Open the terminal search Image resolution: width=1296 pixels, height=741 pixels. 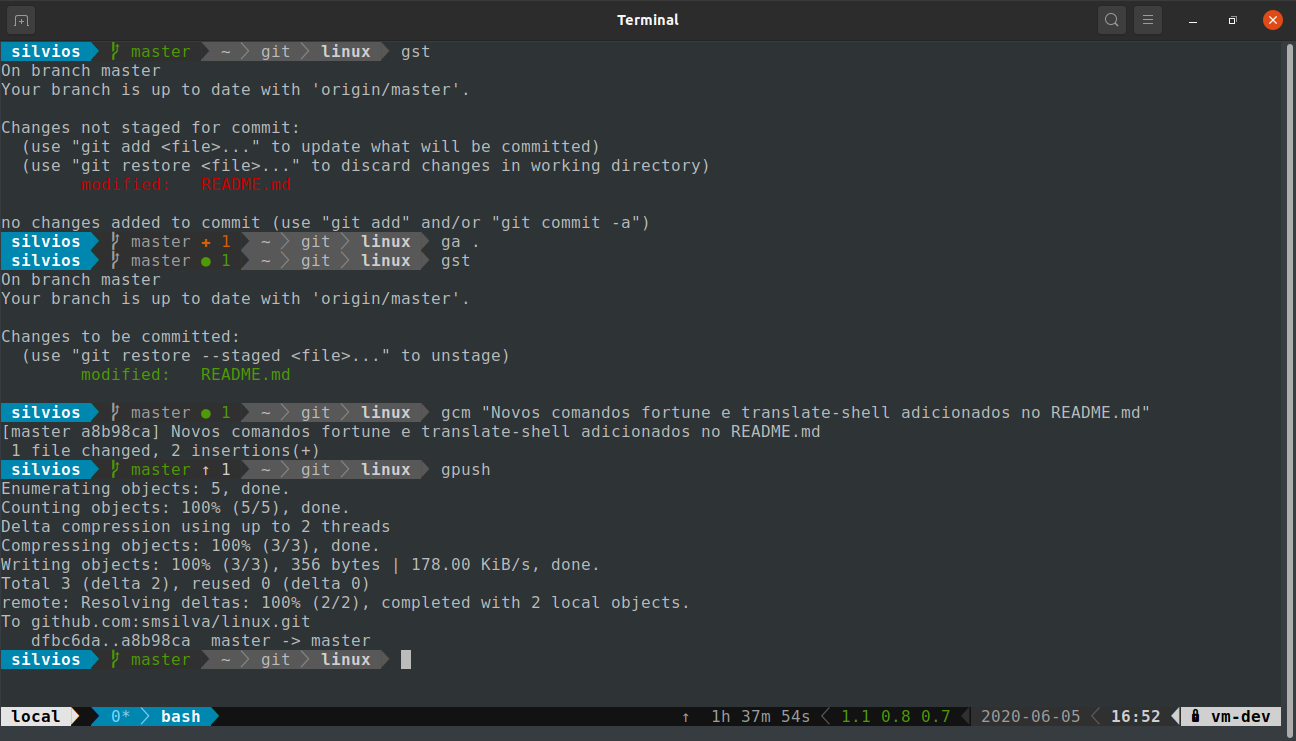[1111, 20]
